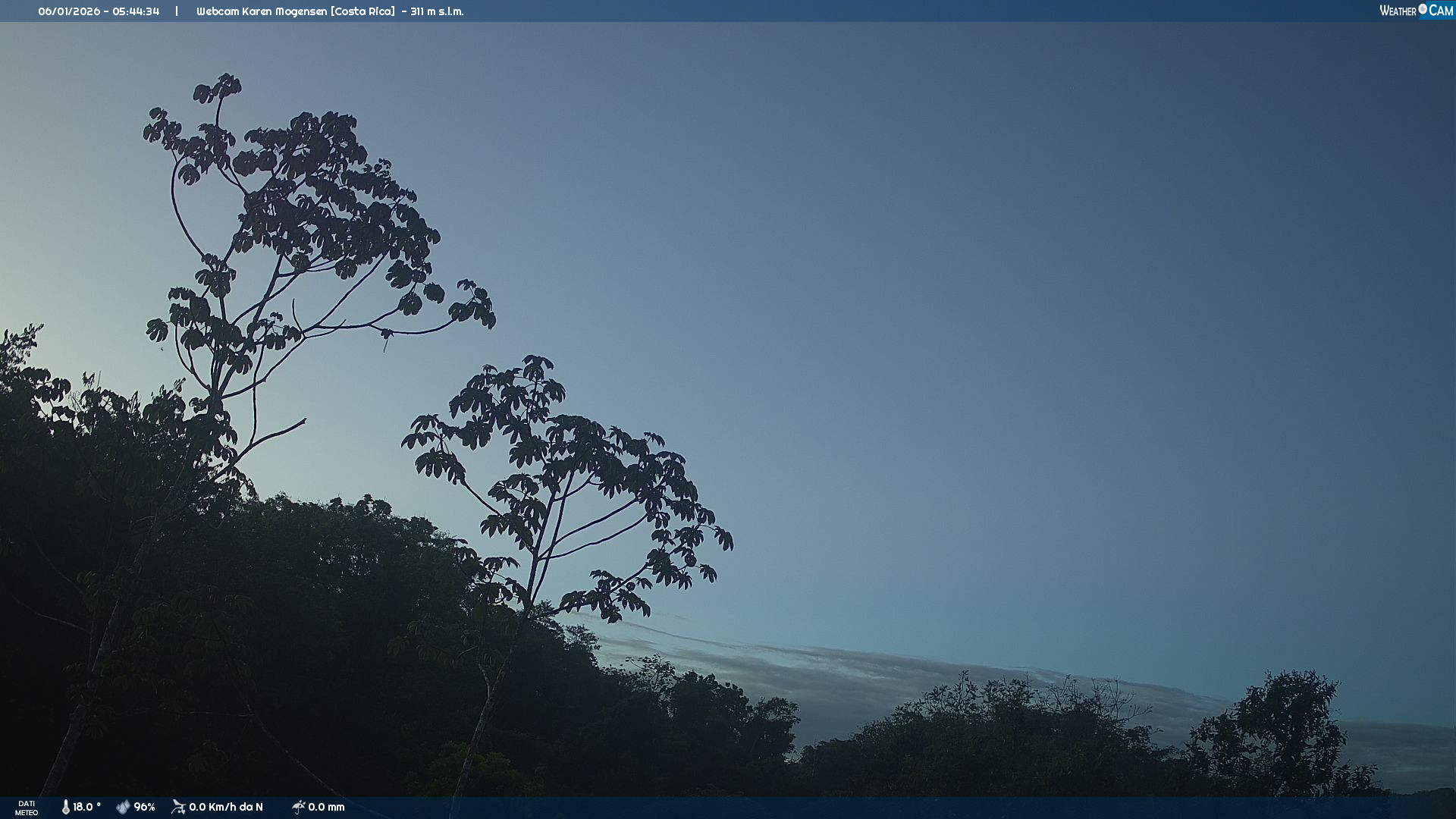Click the 0.0 mm rainfall reading
Image resolution: width=1456 pixels, height=819 pixels.
pyautogui.click(x=326, y=807)
